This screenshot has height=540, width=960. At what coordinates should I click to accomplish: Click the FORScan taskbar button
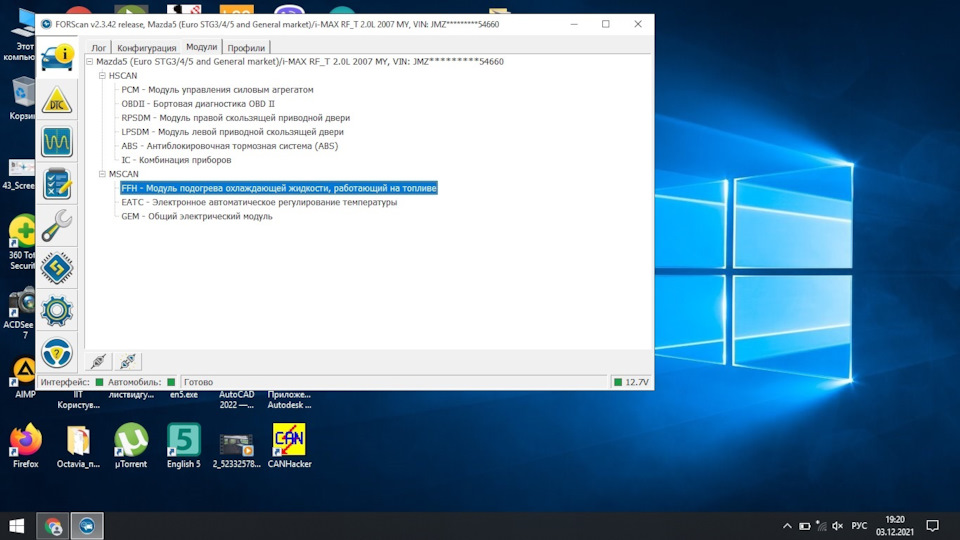click(87, 526)
